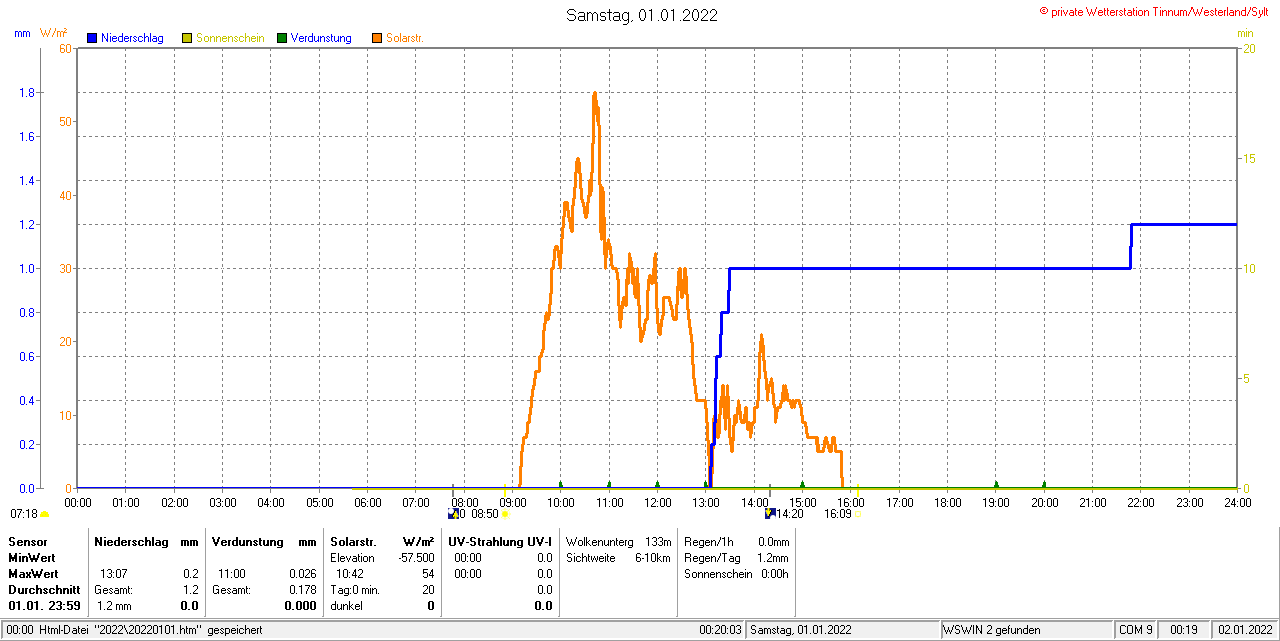Click the 01.01. 23:59 timestamp cell
1280x641 pixels.
pos(44,606)
